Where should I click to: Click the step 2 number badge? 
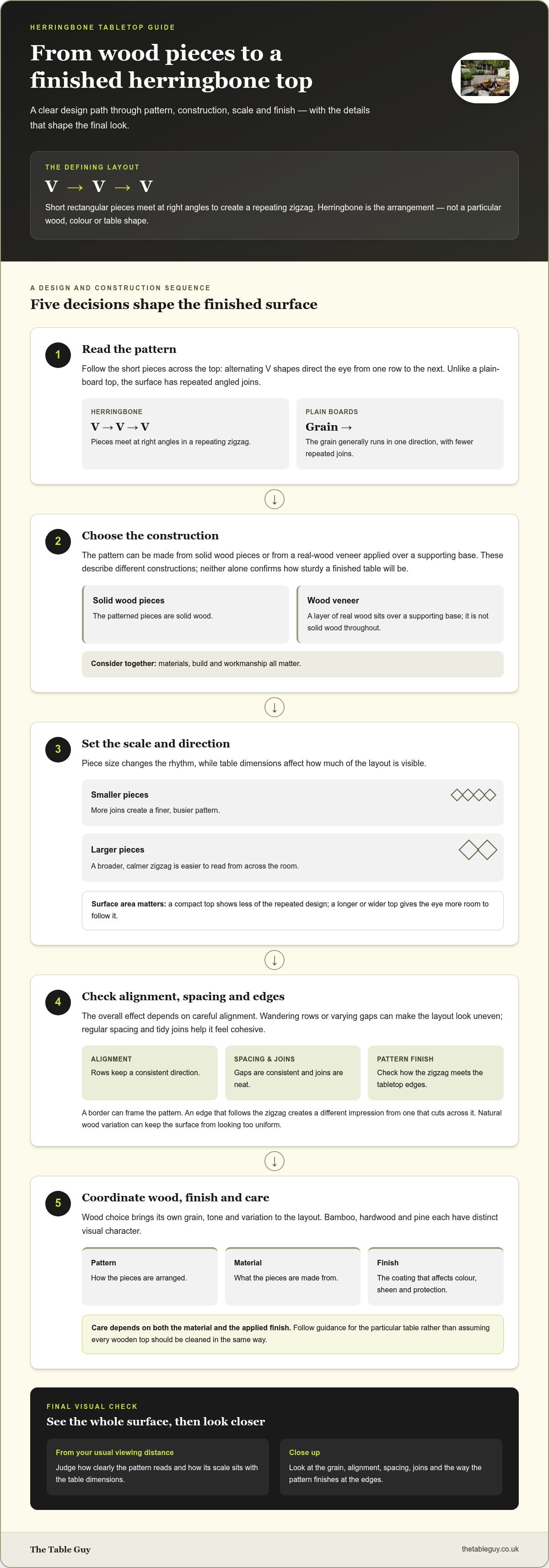[x=58, y=541]
